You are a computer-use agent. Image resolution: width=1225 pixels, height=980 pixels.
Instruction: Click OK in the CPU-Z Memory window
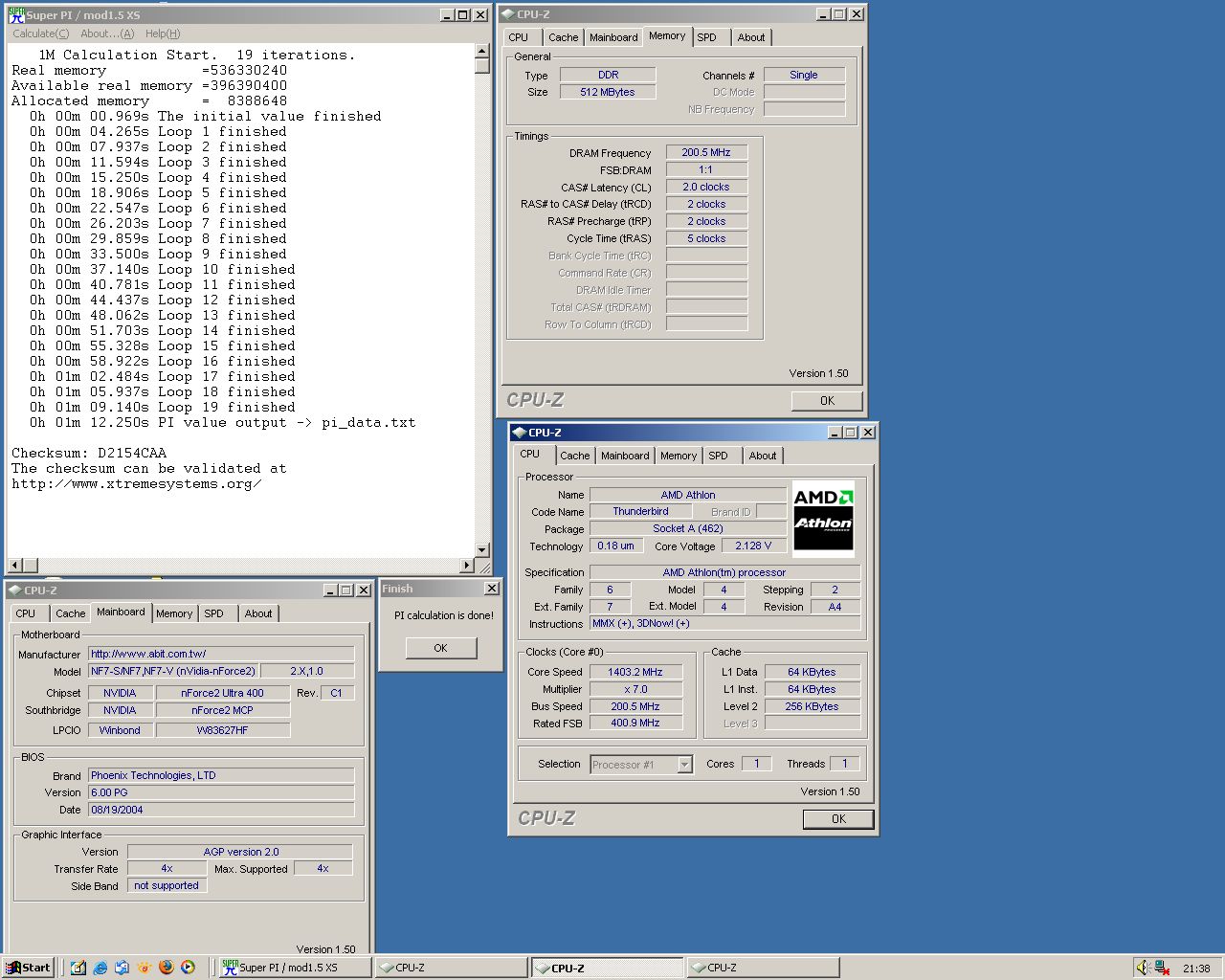click(827, 401)
